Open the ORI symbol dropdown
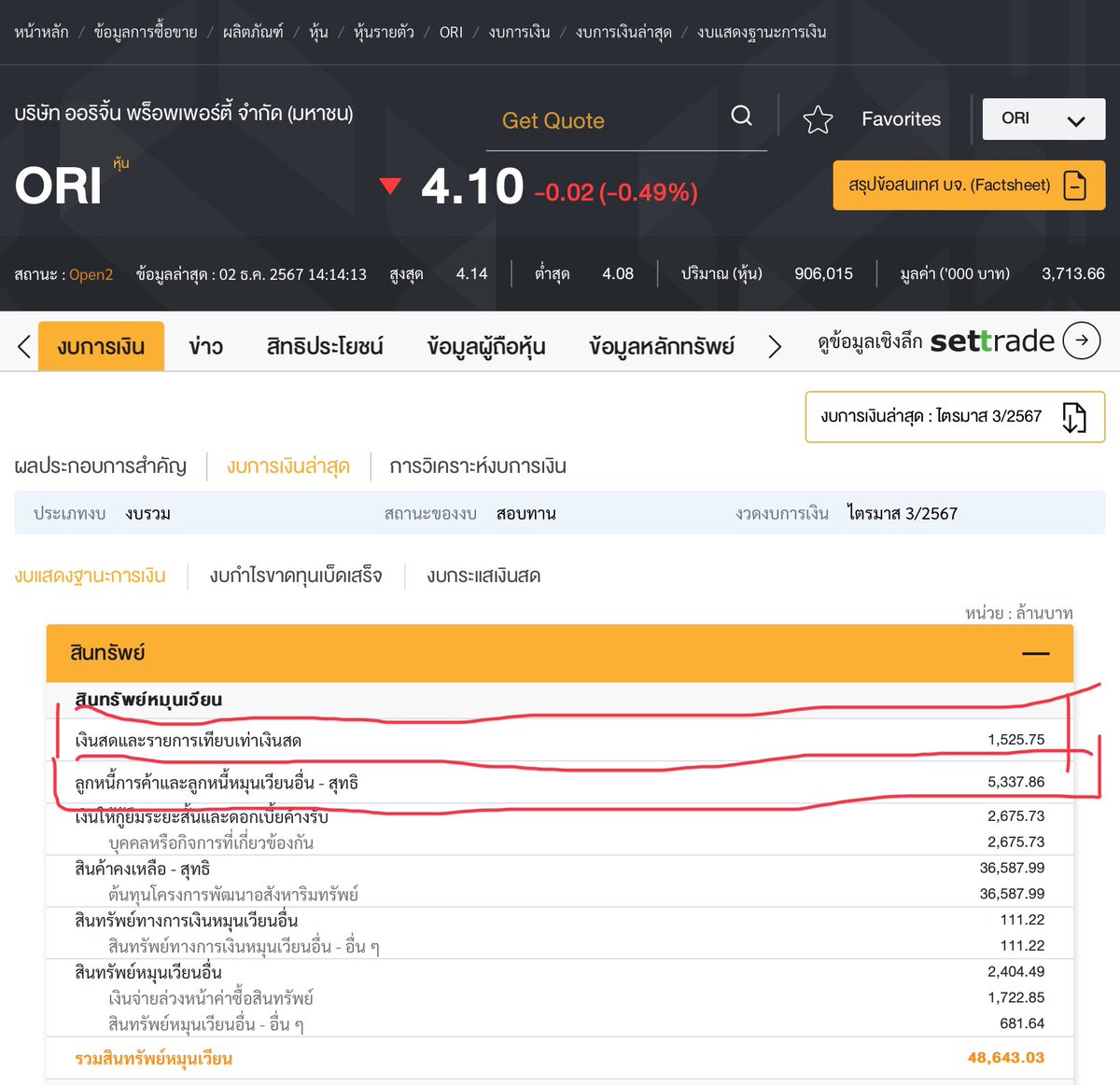Screen dimensions: 1120x1085 (1043, 119)
